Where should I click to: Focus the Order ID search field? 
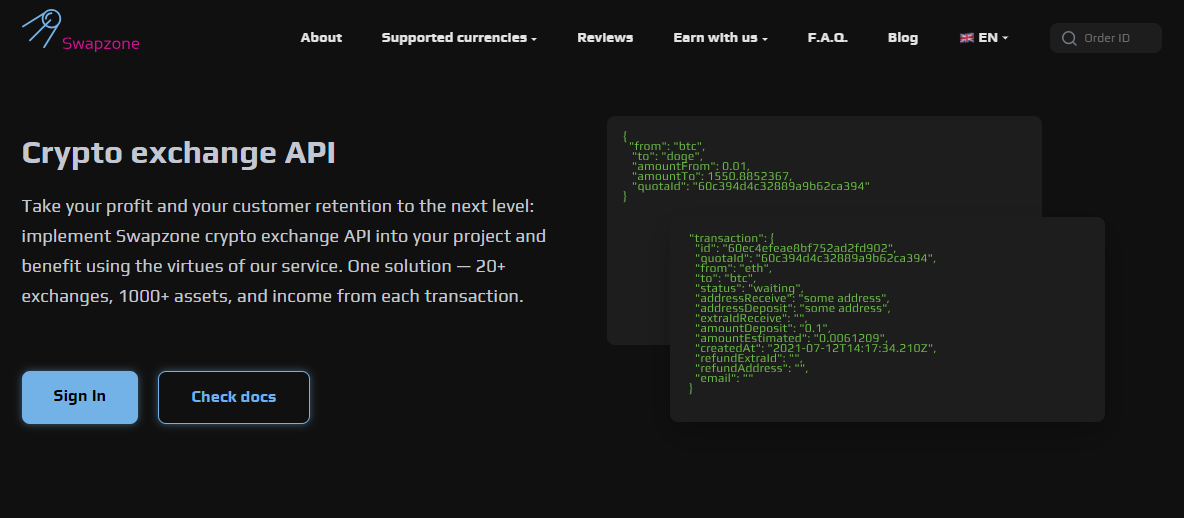coord(1105,38)
